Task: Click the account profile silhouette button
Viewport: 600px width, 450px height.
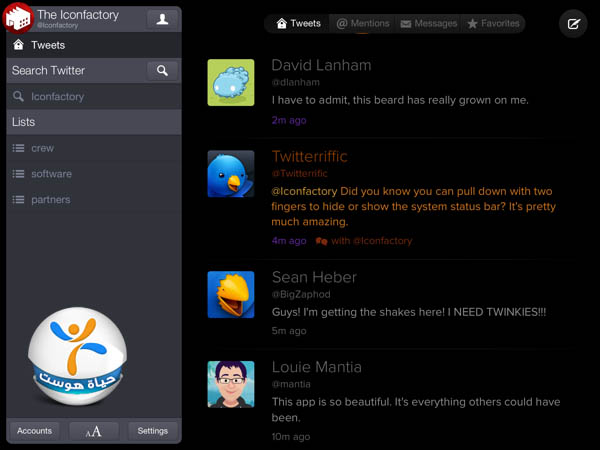Action: pos(162,19)
